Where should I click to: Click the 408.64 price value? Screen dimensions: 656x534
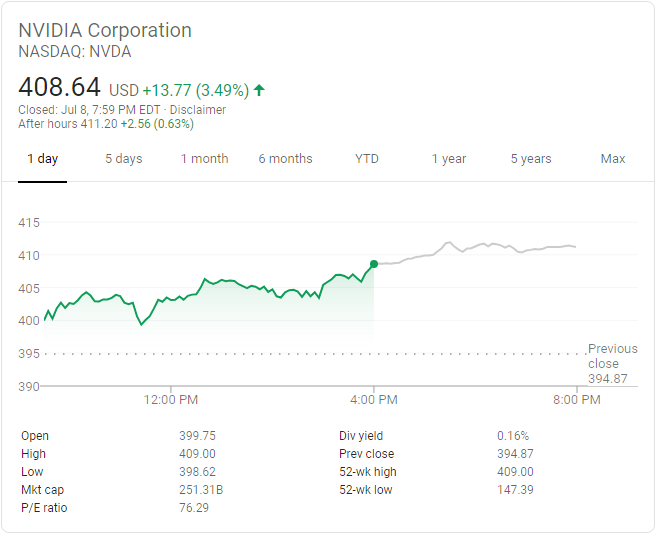click(x=60, y=88)
